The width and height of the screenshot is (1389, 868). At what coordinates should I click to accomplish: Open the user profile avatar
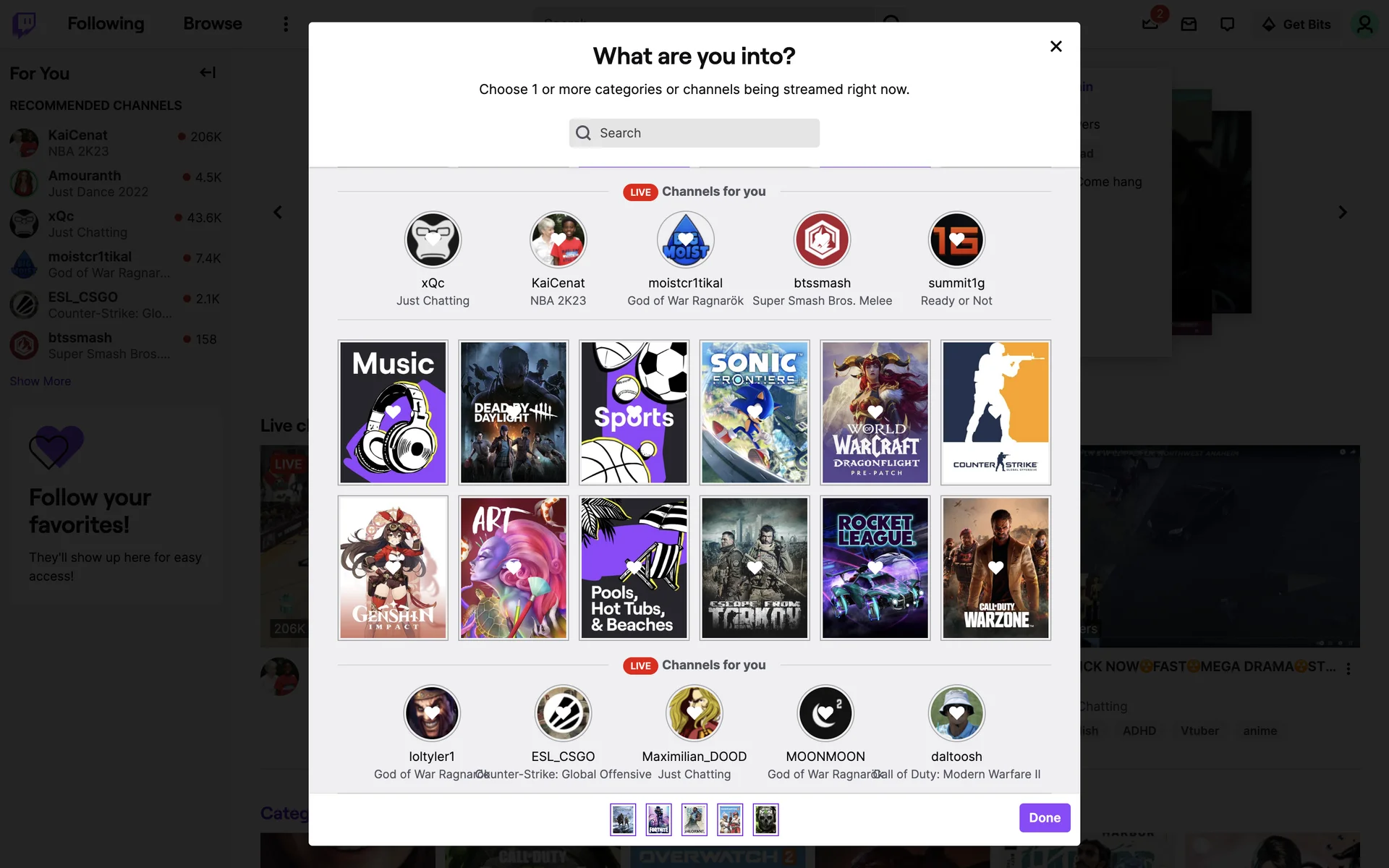[x=1364, y=24]
